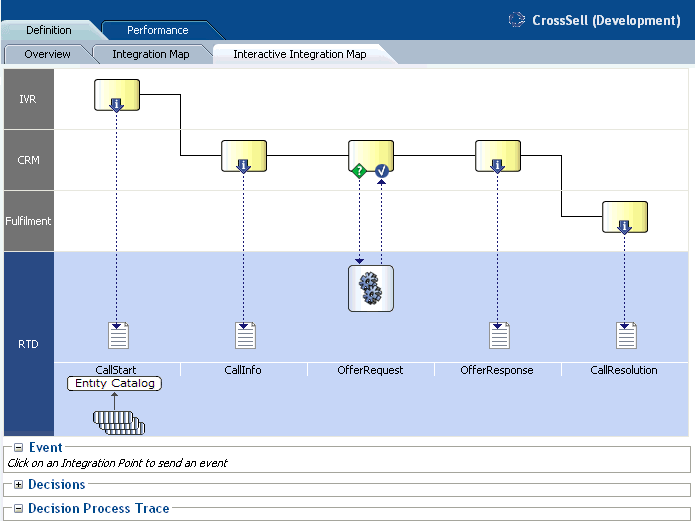Click the CRM integration box above OfferResponse
Image resolution: width=695 pixels, height=527 pixels.
click(x=498, y=156)
